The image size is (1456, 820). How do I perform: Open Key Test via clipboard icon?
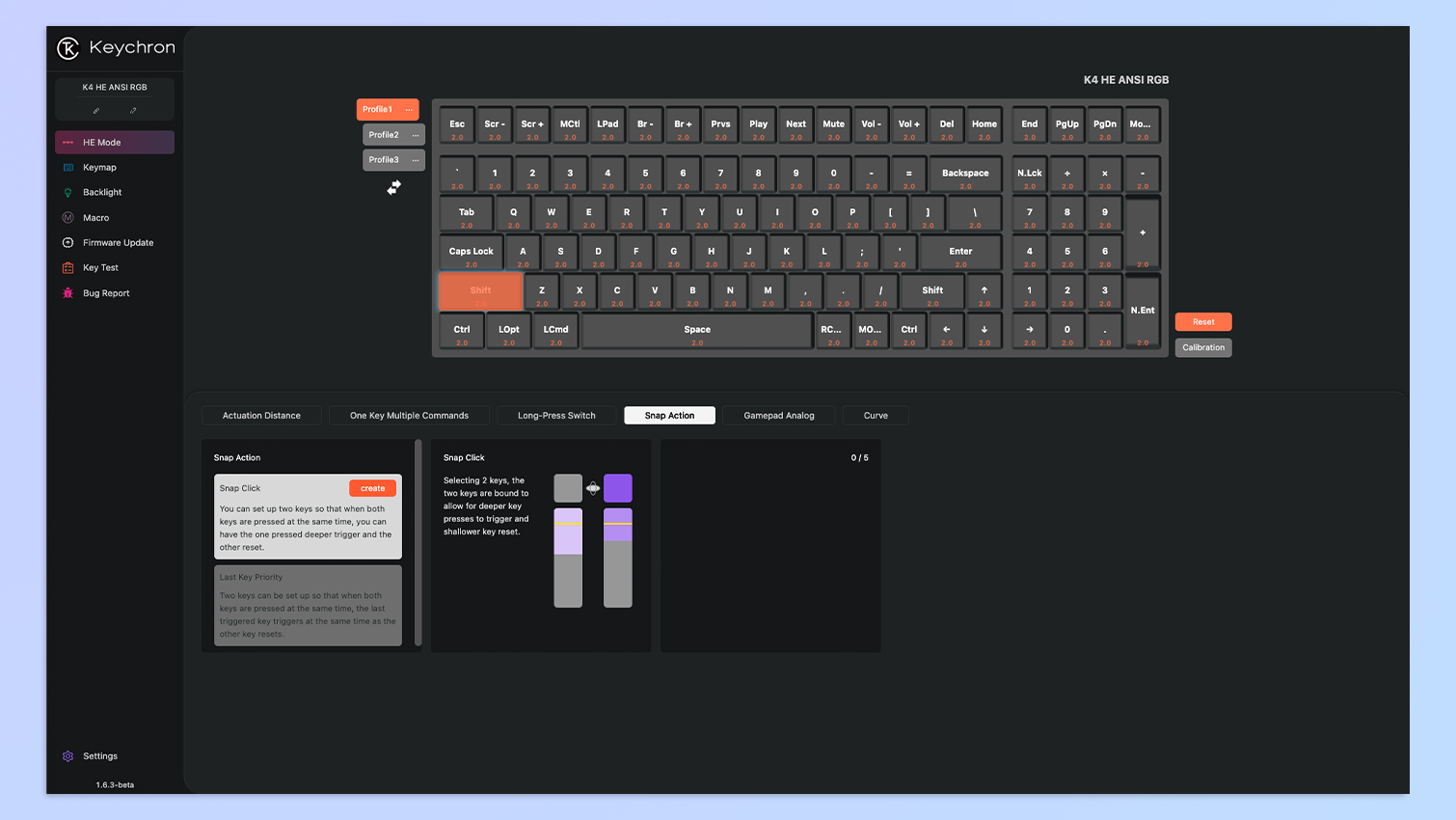pyautogui.click(x=67, y=268)
